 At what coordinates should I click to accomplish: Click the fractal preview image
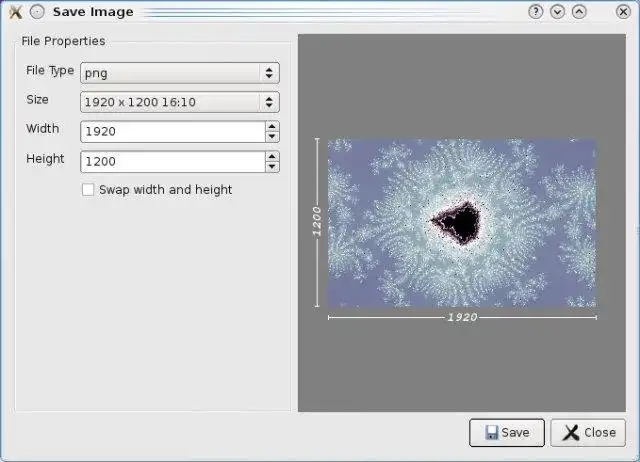coord(462,223)
